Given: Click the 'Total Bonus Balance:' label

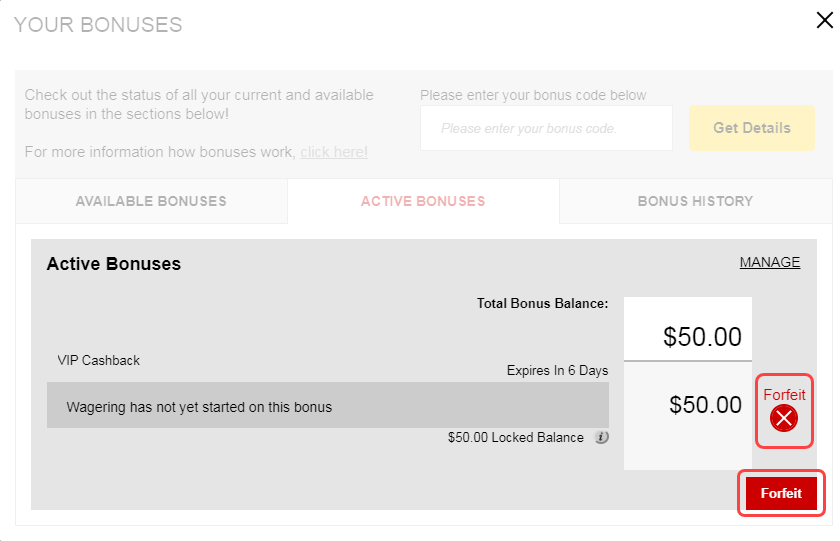Looking at the screenshot, I should pyautogui.click(x=543, y=304).
